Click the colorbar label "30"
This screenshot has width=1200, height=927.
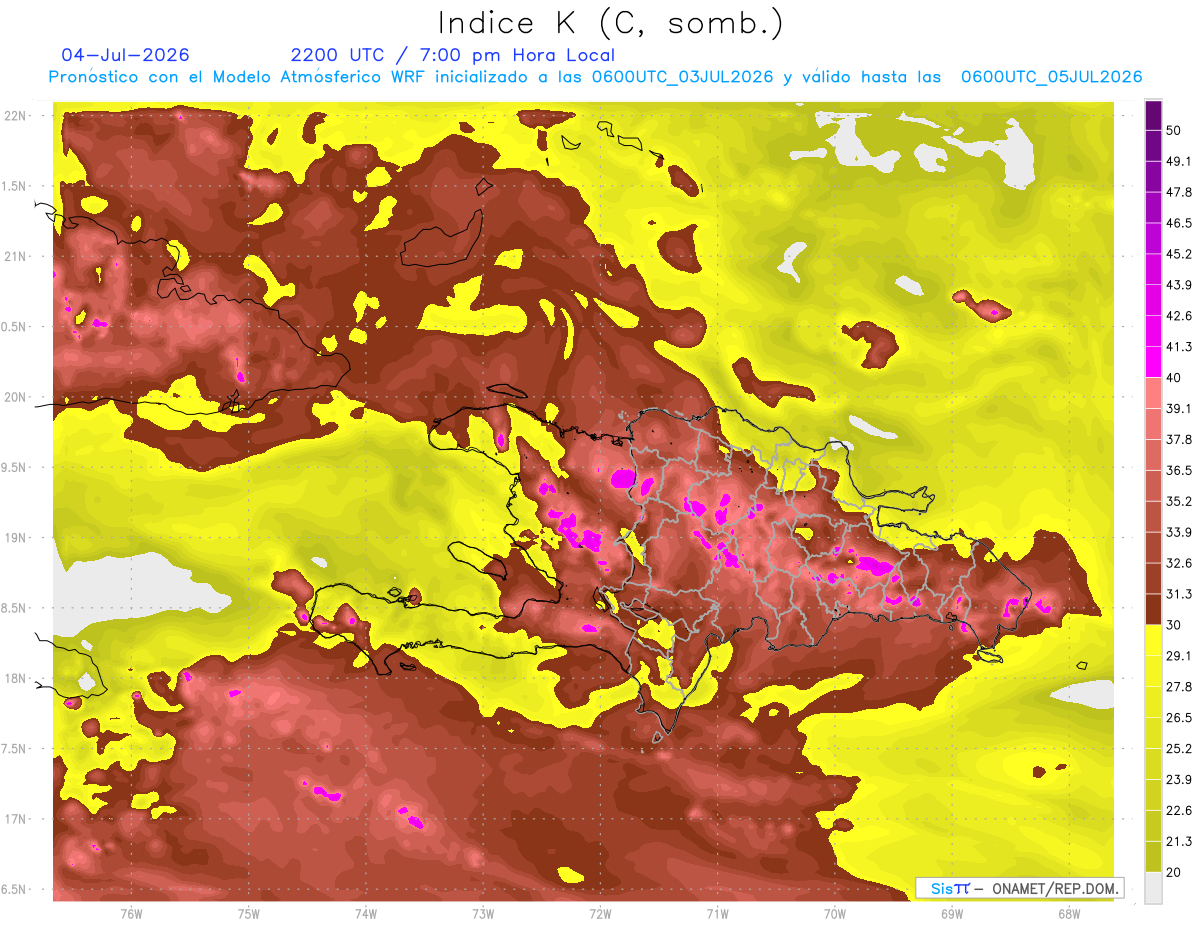coord(1174,625)
